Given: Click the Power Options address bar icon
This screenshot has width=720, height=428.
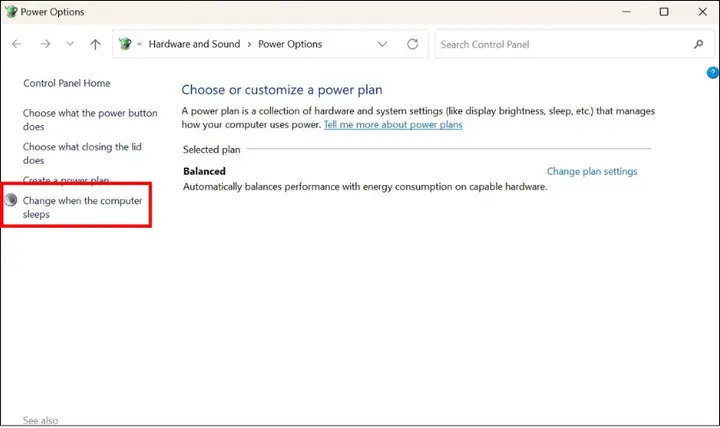Looking at the screenshot, I should click(x=125, y=44).
